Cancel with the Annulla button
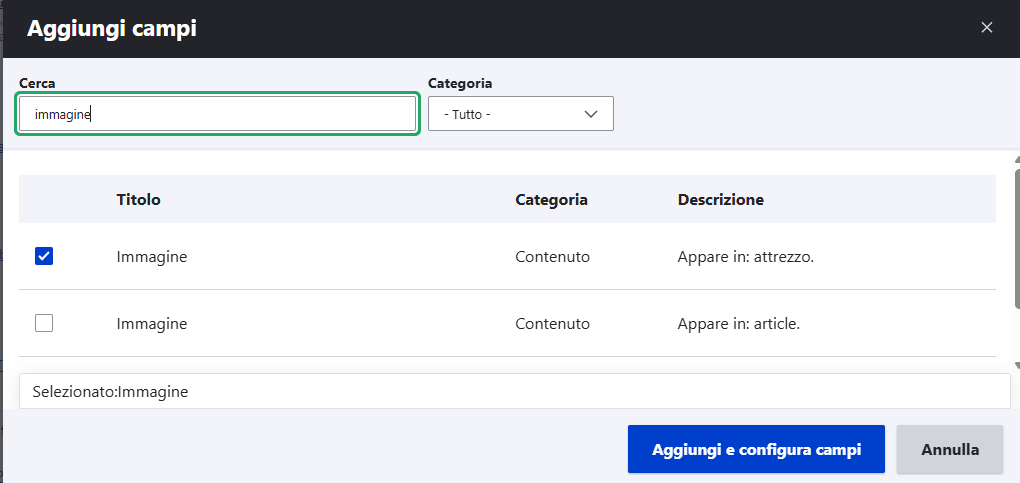The image size is (1020, 483). coord(949,450)
